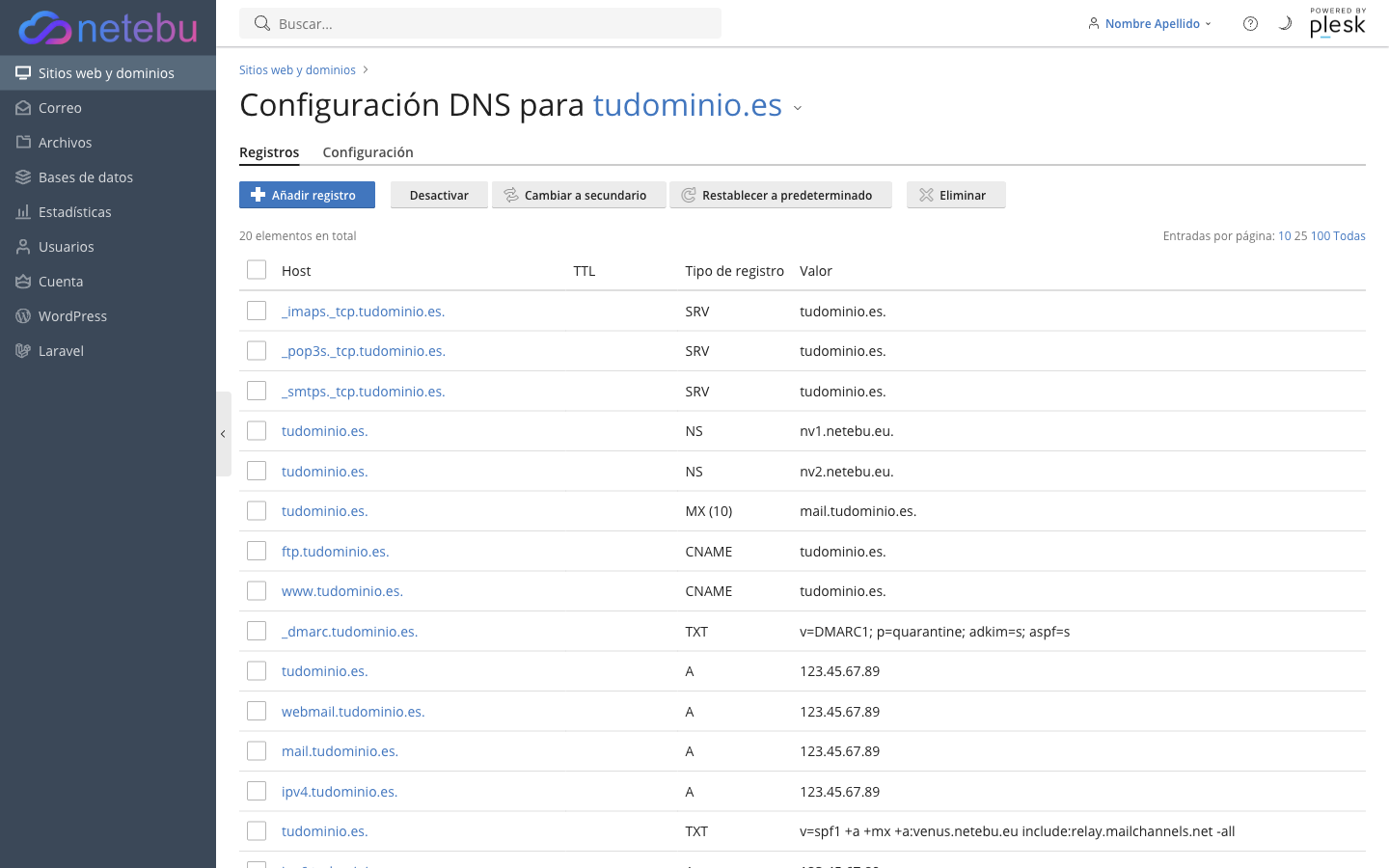This screenshot has width=1389, height=868.
Task: Click the breadcrumb chevron after Sitios web y dominios
Action: point(366,70)
